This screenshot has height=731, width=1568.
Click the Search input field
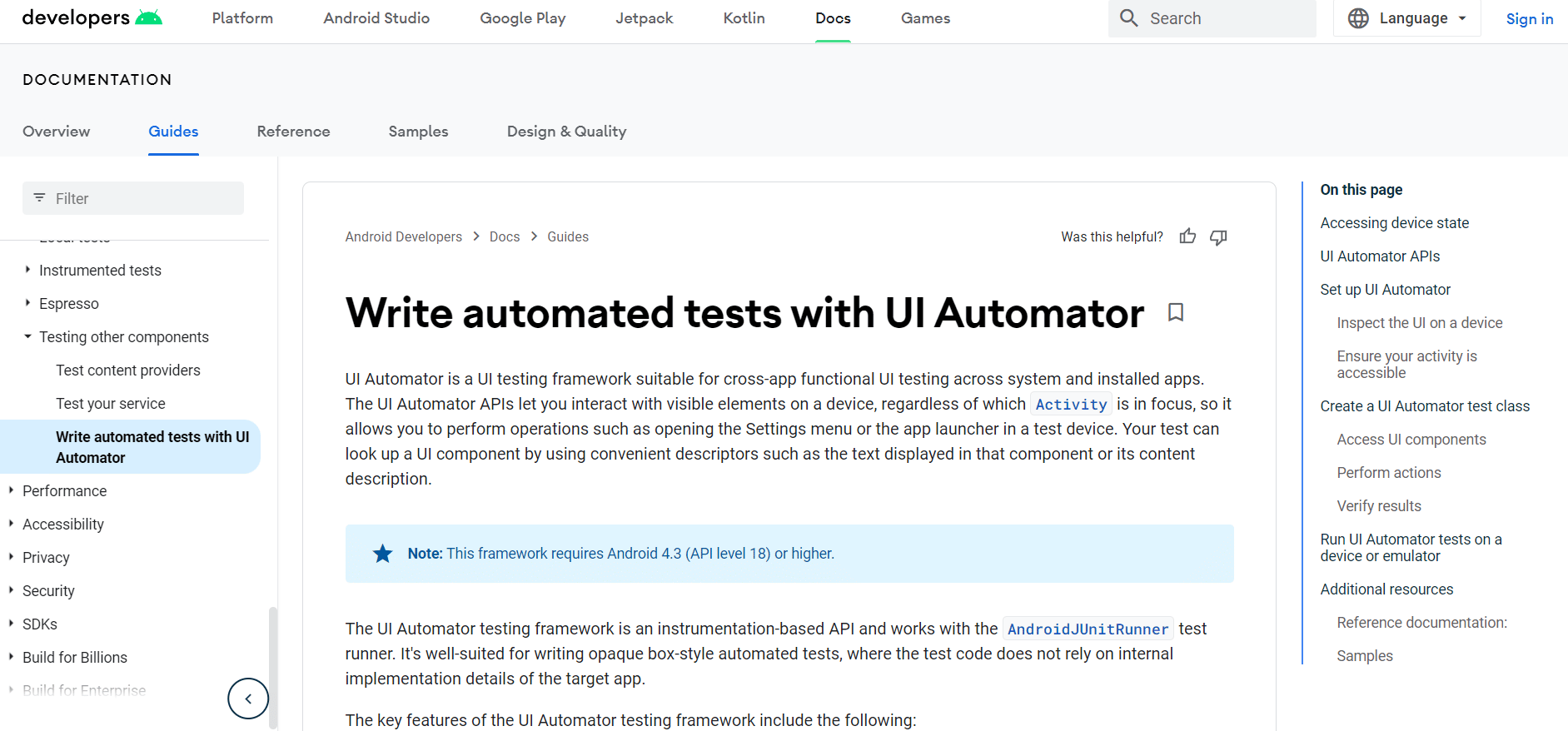point(1212,17)
